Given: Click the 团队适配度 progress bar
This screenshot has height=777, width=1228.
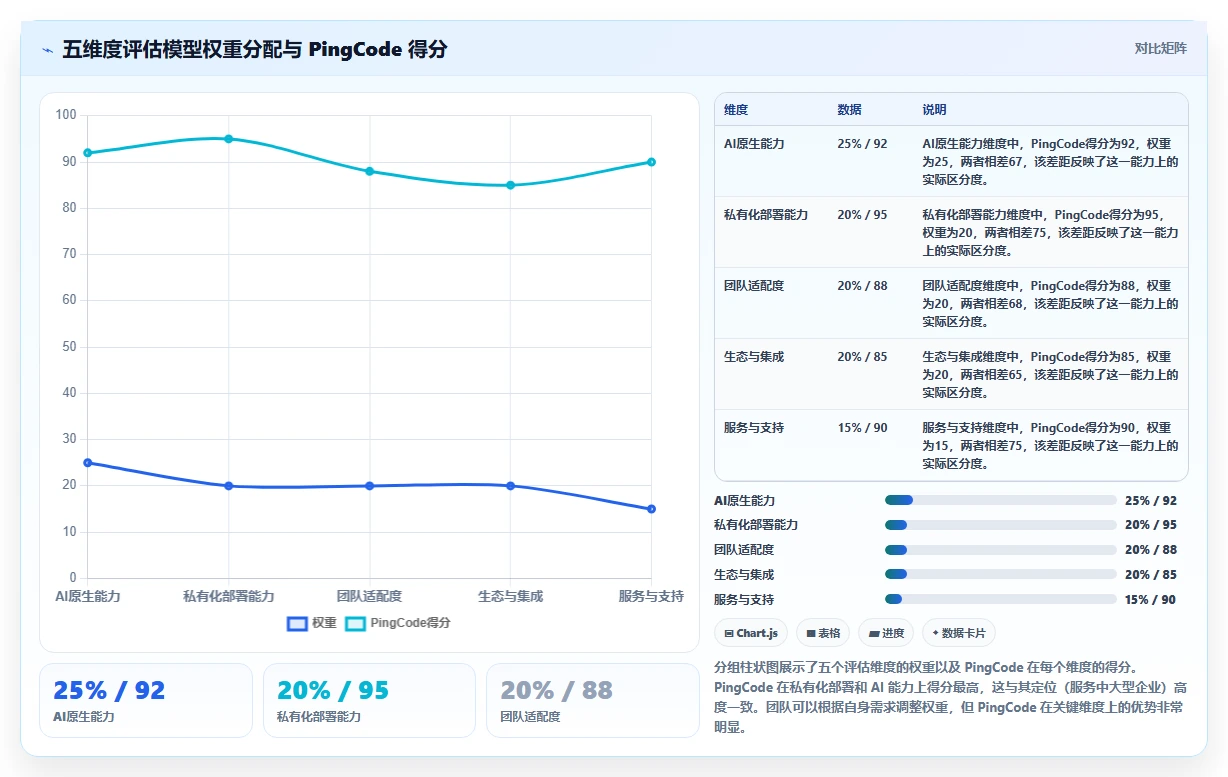Looking at the screenshot, I should click(1001, 550).
